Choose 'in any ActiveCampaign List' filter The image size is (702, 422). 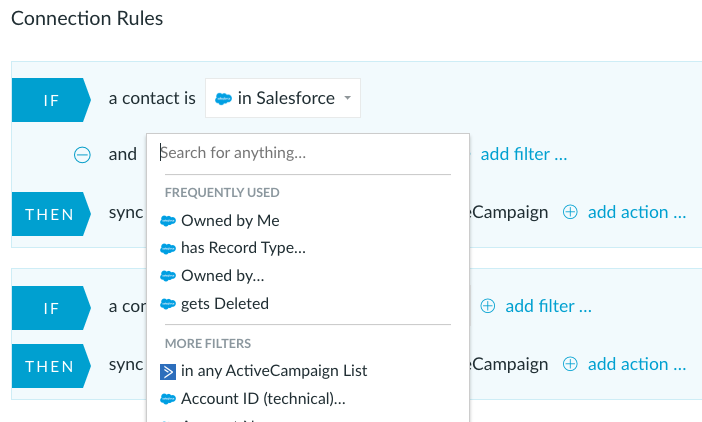click(x=274, y=371)
